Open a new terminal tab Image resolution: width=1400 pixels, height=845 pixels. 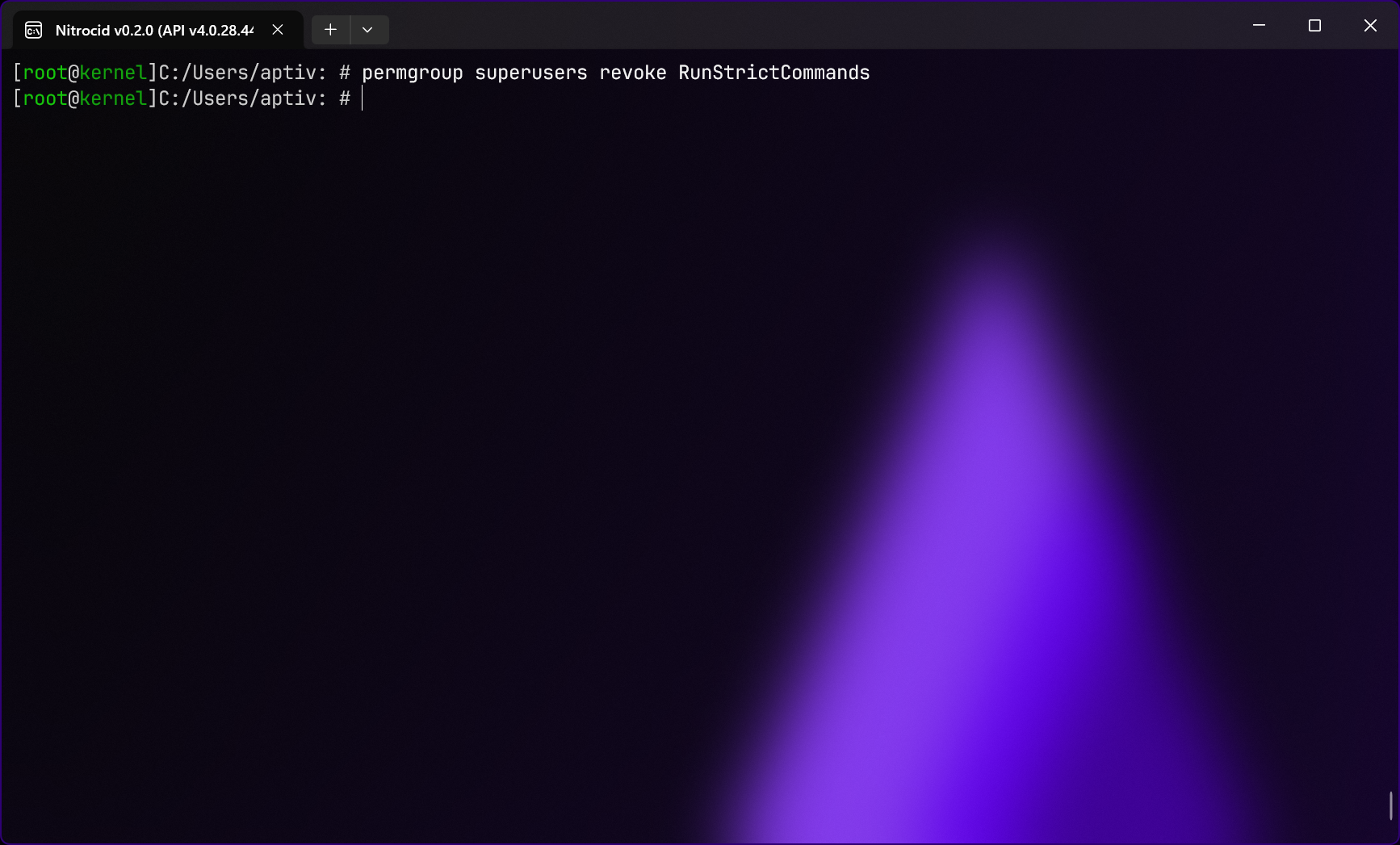330,30
